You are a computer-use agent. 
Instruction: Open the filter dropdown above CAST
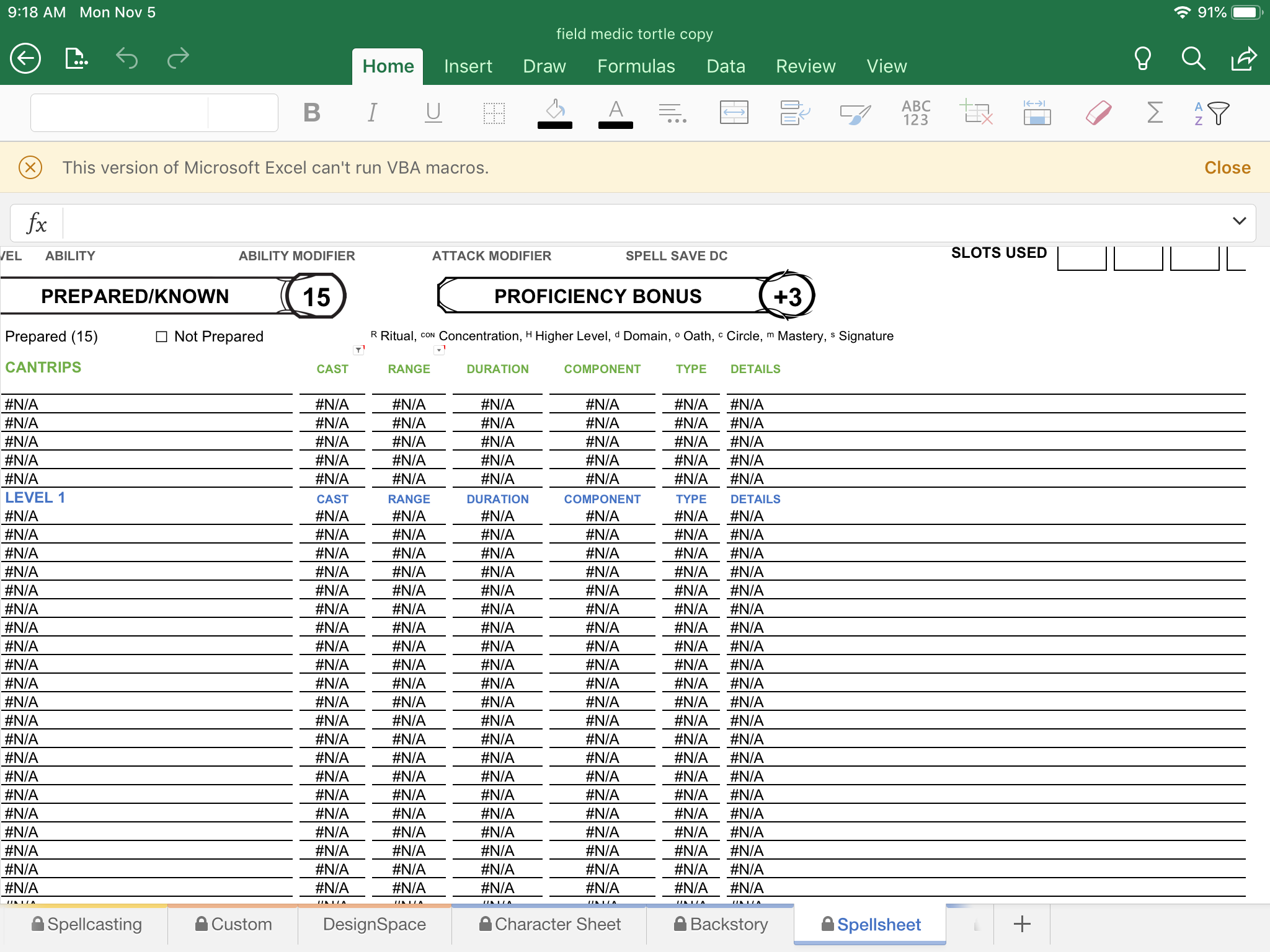pyautogui.click(x=358, y=350)
